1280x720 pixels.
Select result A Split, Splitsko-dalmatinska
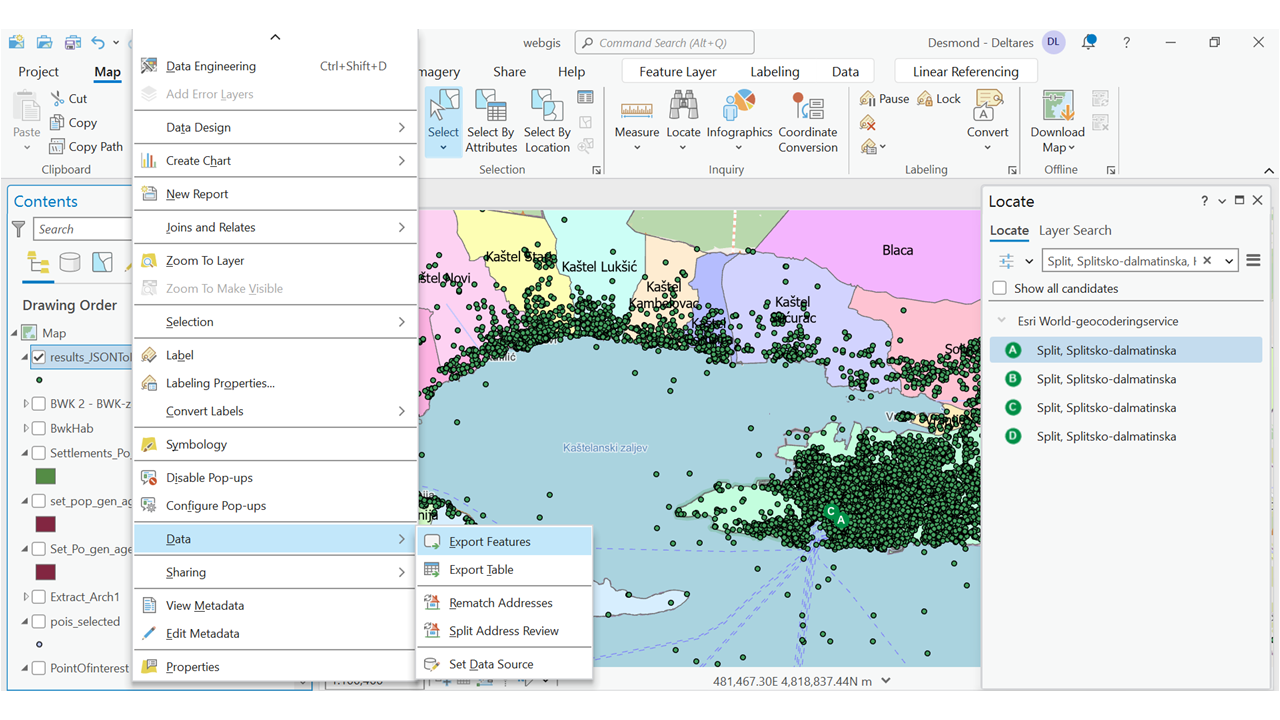(1126, 350)
